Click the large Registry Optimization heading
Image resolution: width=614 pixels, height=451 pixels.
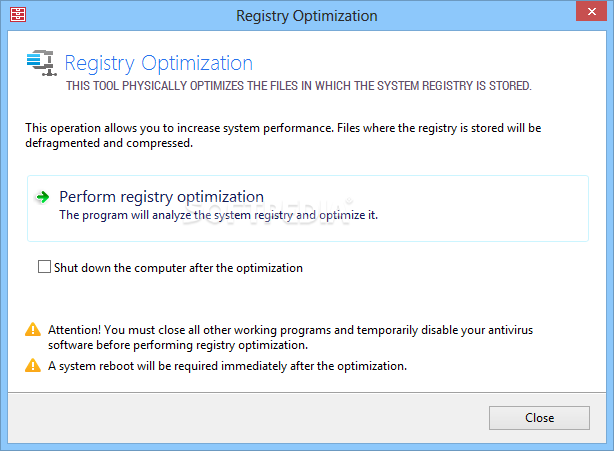tap(159, 63)
